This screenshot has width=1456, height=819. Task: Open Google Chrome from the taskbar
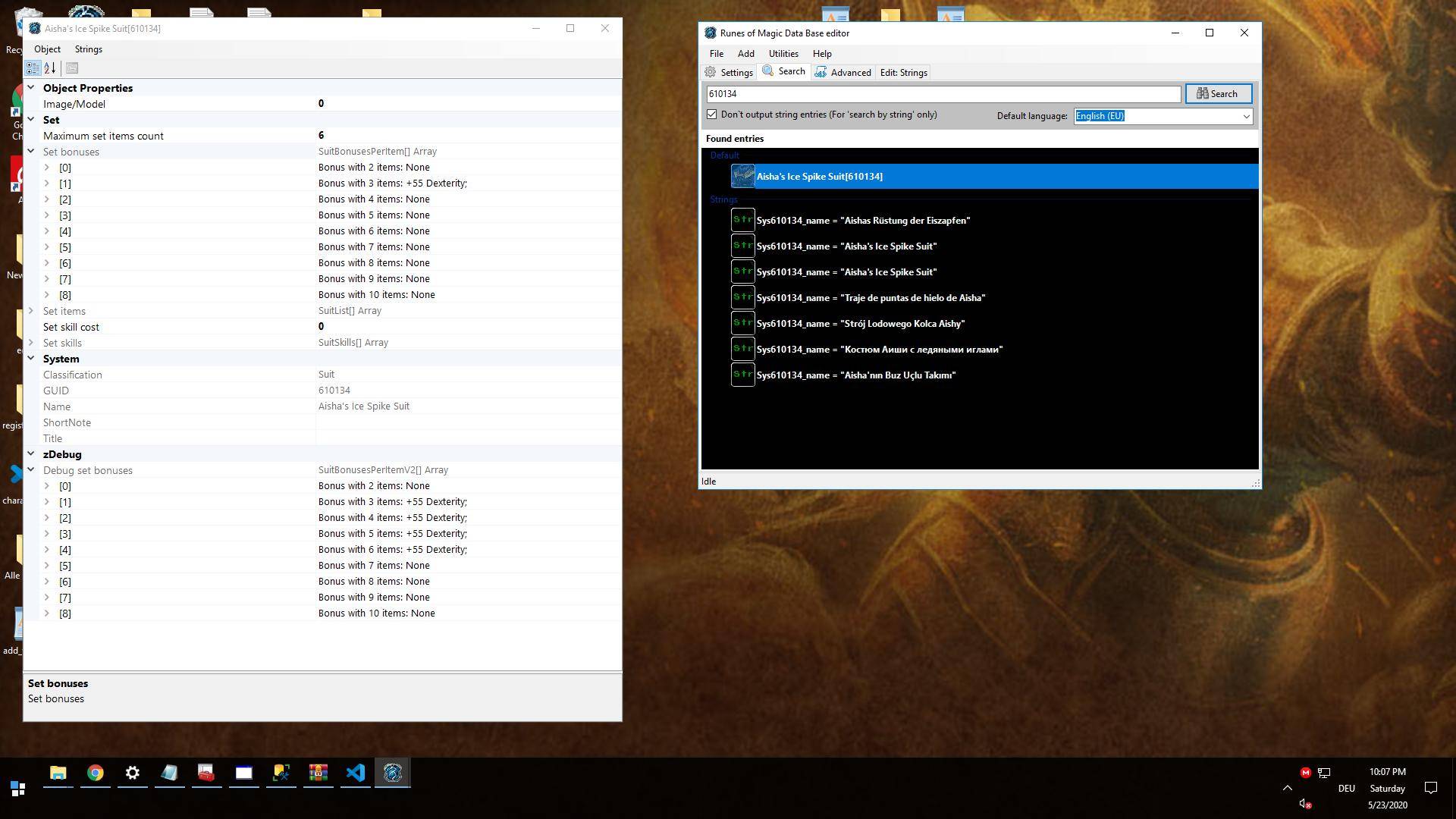tap(95, 773)
